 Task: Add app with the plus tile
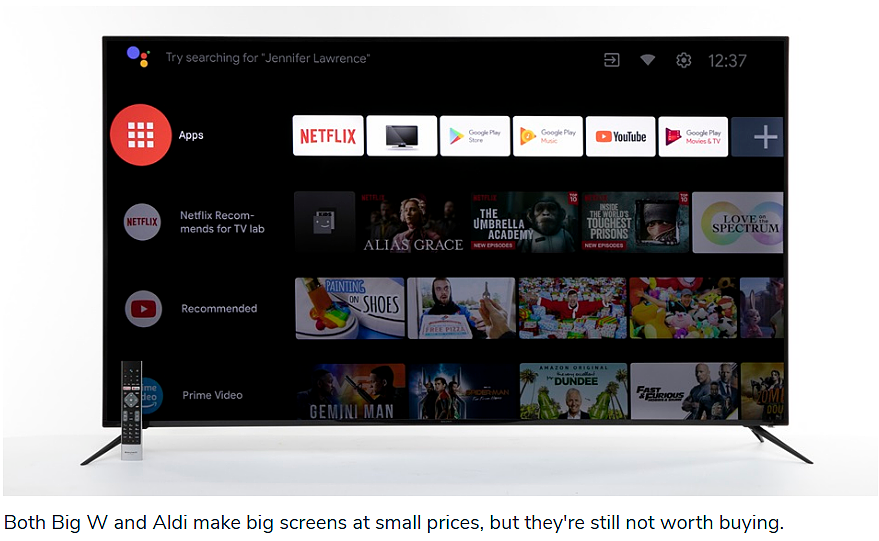[757, 137]
